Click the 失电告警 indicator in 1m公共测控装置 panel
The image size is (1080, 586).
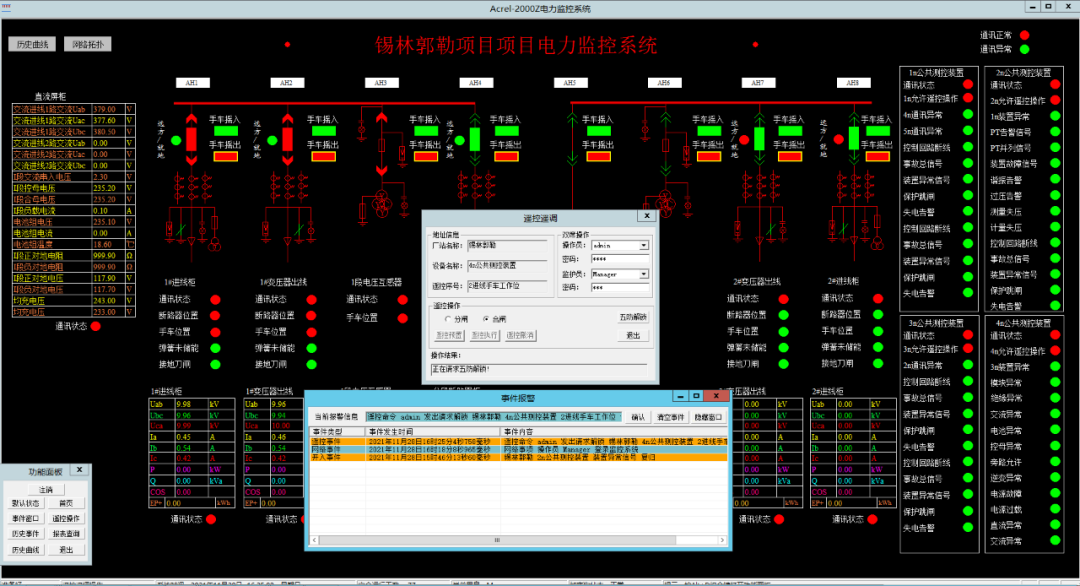click(x=966, y=209)
